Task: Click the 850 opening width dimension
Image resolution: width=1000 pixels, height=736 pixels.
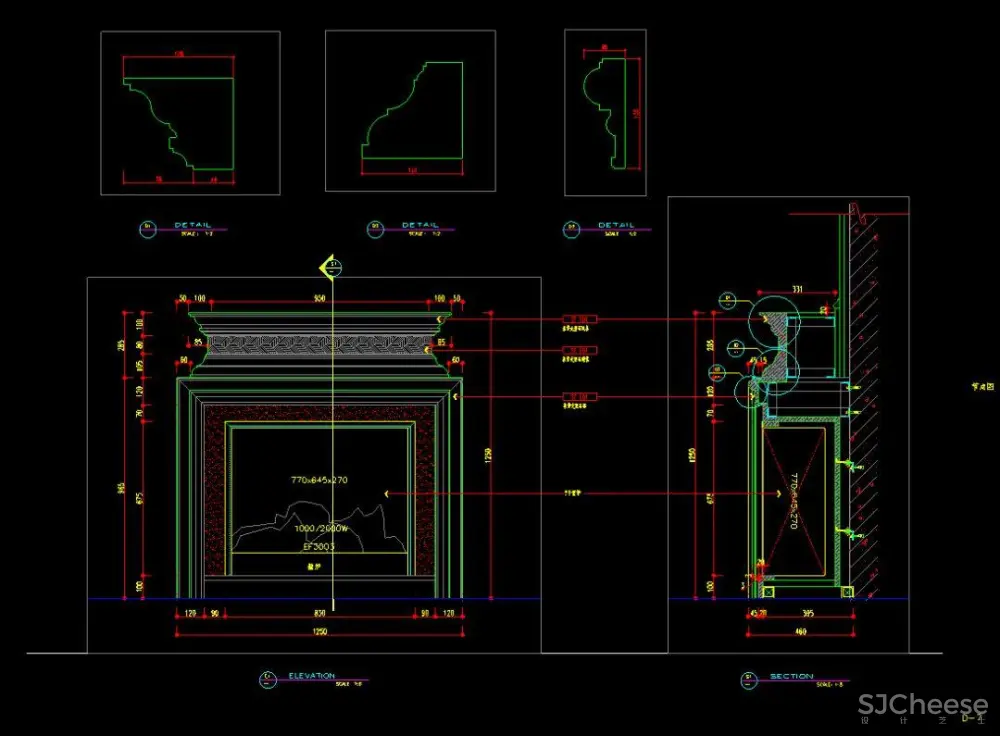Action: point(319,613)
